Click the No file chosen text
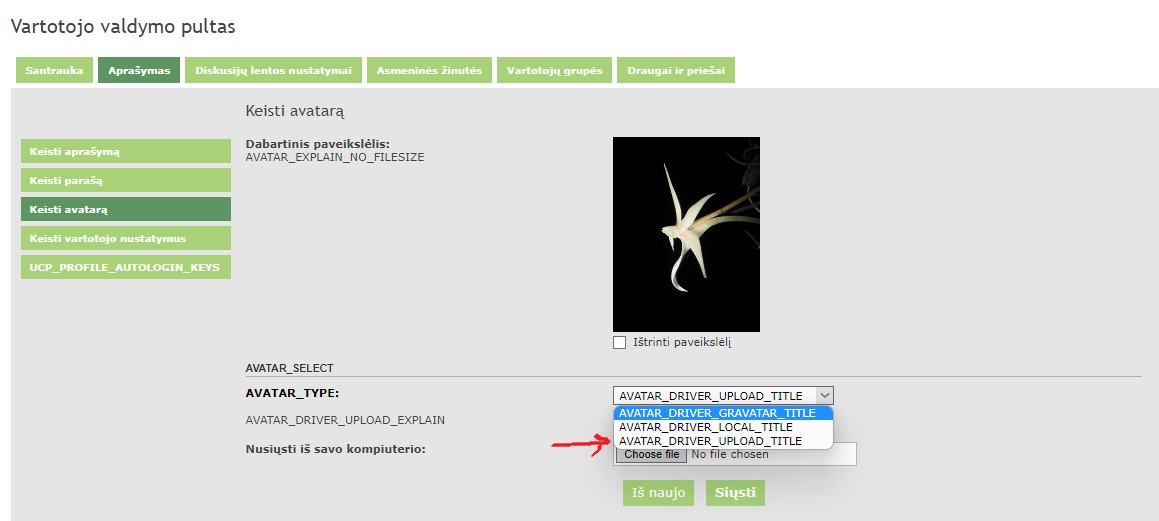Viewport: 1159px width, 521px height. tap(730, 454)
